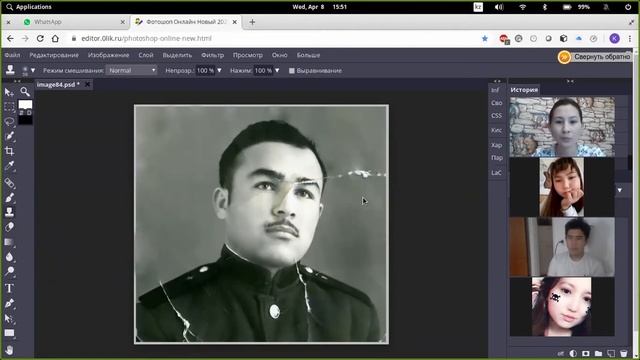Image resolution: width=640 pixels, height=360 pixels.
Task: Click the dropdown arrow beside the video thumbnails
Action: click(620, 190)
